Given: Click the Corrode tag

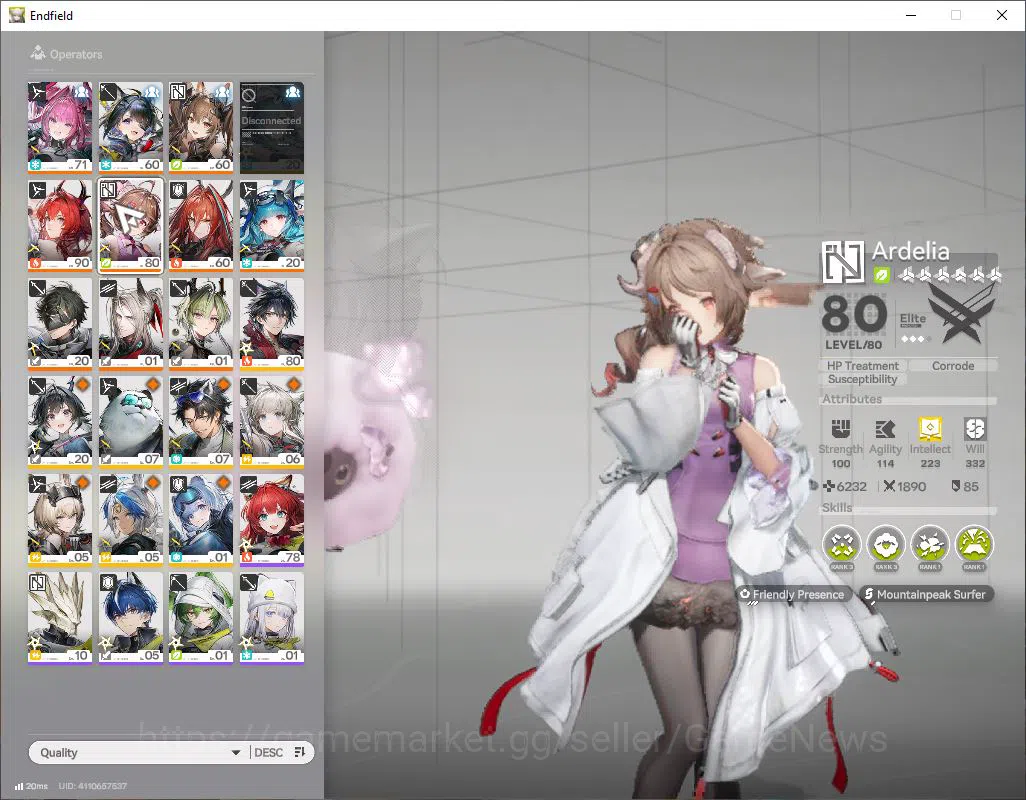Looking at the screenshot, I should coord(953,366).
